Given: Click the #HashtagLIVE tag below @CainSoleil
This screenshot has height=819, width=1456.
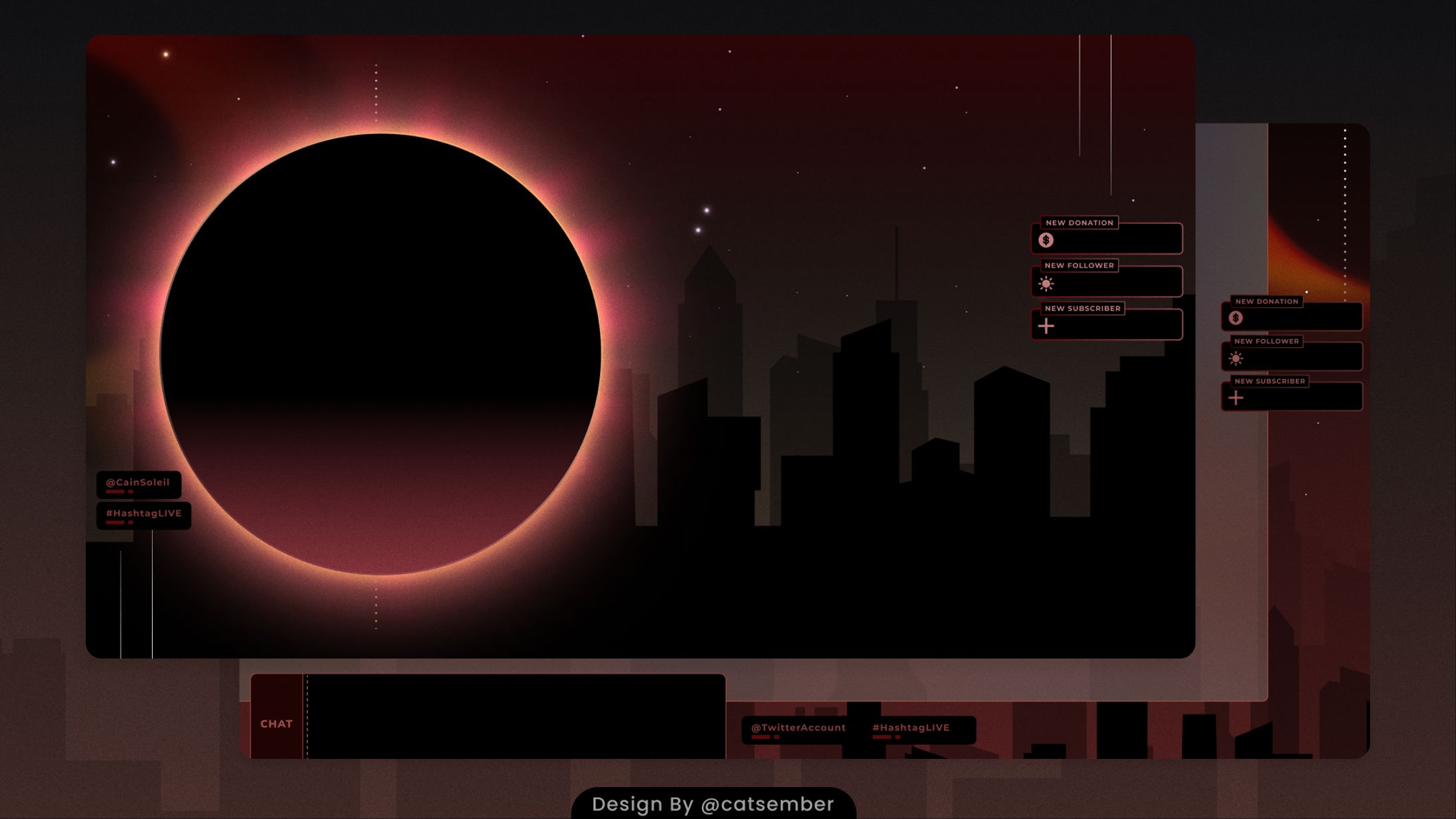Looking at the screenshot, I should click(x=143, y=514).
